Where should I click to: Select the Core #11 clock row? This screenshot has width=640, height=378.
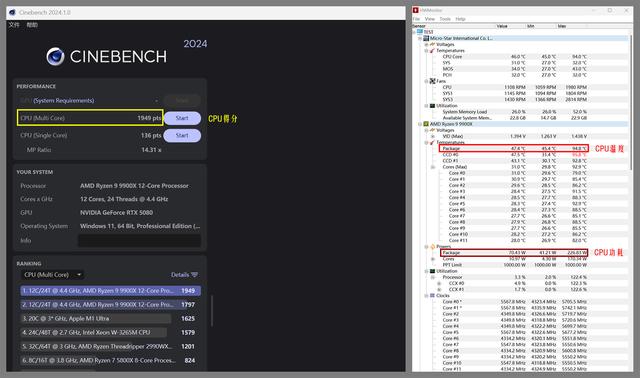coord(535,369)
